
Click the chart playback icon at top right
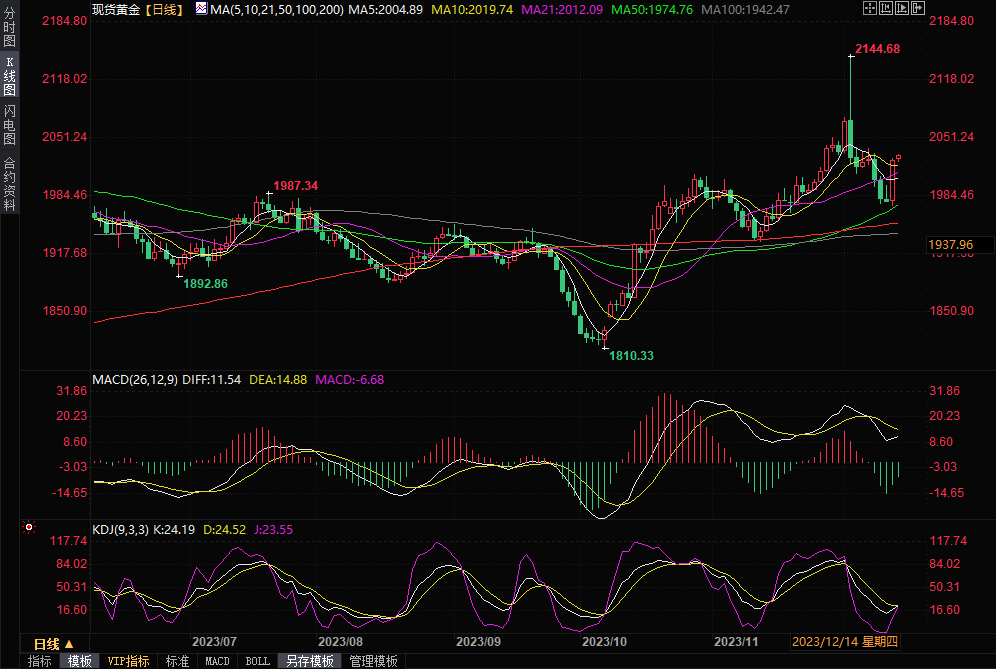[903, 9]
